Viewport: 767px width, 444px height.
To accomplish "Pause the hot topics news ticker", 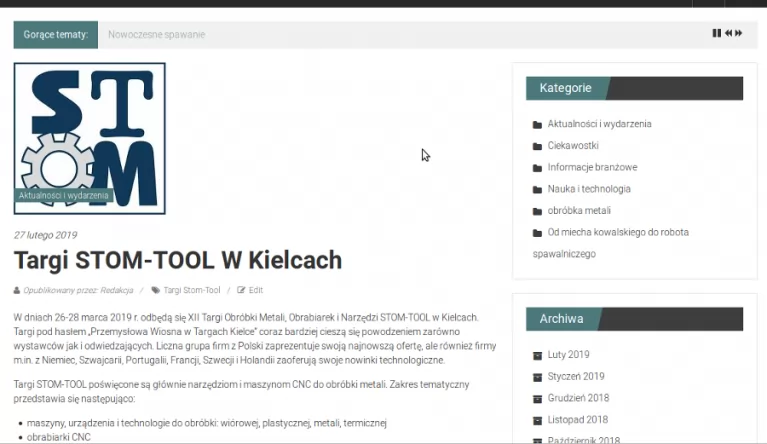I will (717, 33).
